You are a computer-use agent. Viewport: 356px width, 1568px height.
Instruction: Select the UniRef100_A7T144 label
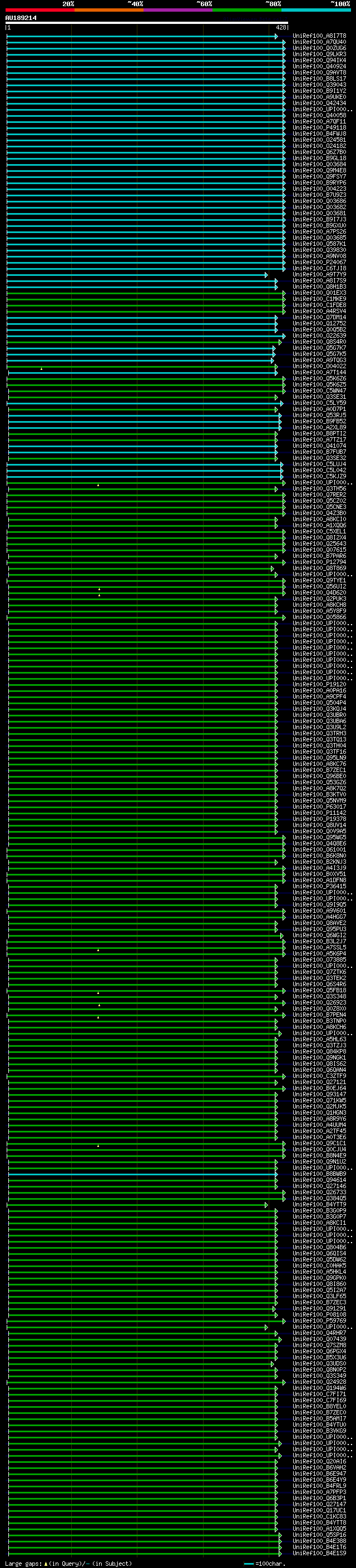pyautogui.click(x=319, y=373)
